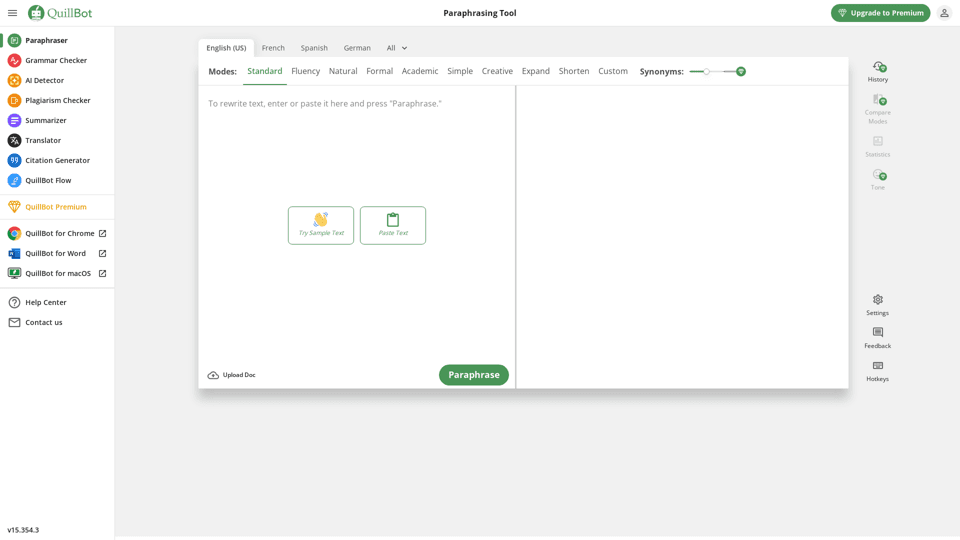Viewport: 960px width, 540px height.
Task: Switch to the English (US) language tab
Action: coord(226,48)
